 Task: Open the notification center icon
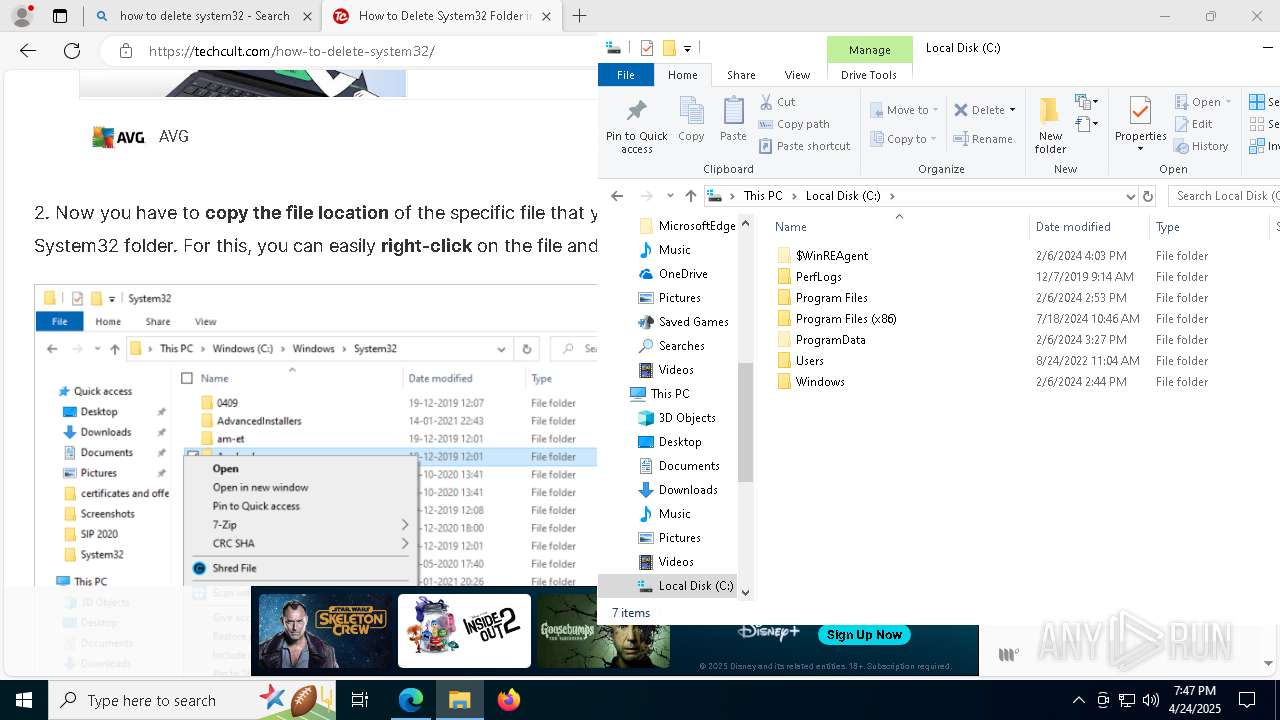[x=1247, y=700]
